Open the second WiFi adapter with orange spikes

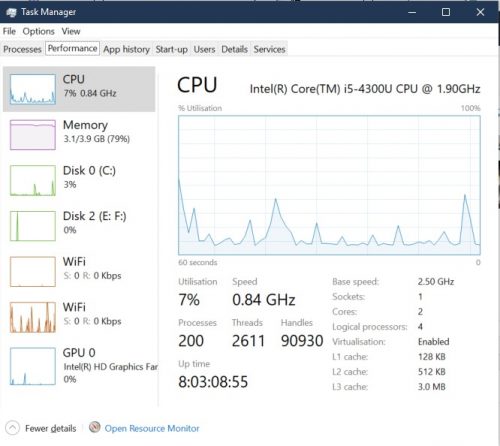[x=33, y=317]
